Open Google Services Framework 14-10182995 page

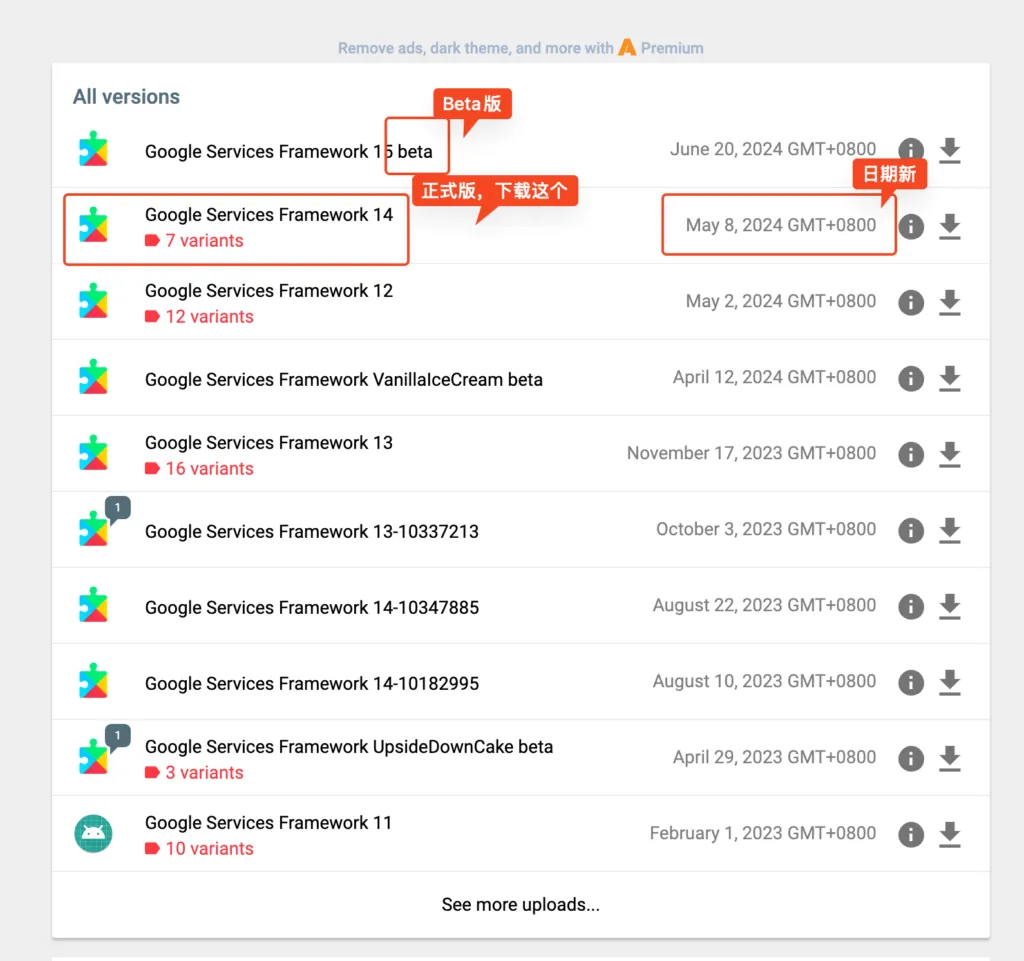pyautogui.click(x=311, y=684)
